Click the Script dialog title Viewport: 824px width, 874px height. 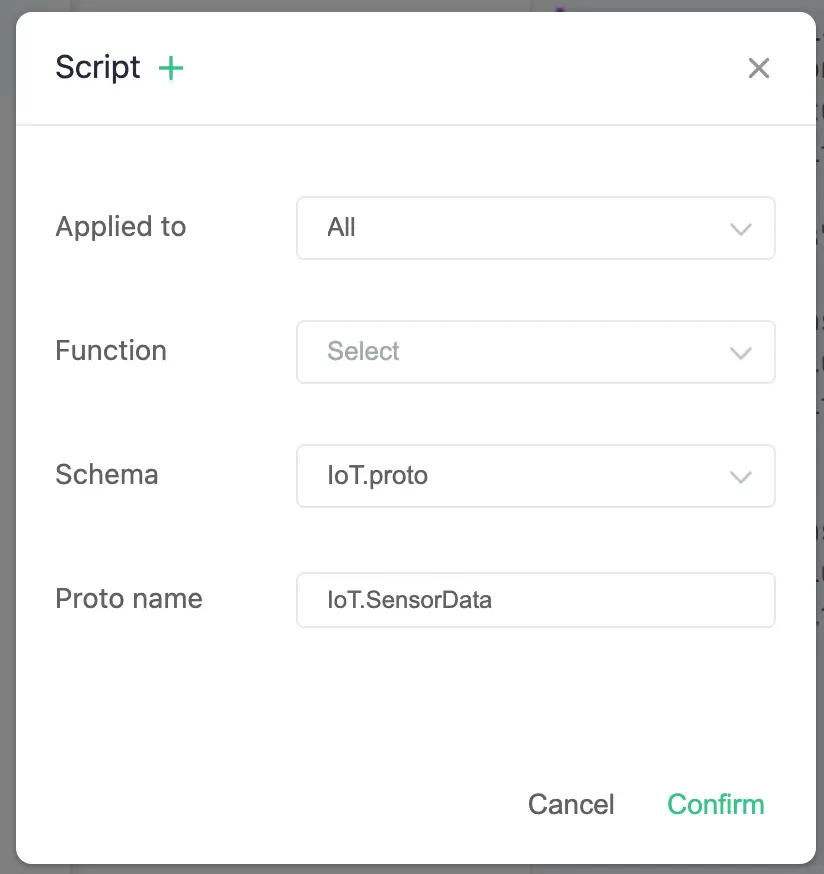[97, 67]
